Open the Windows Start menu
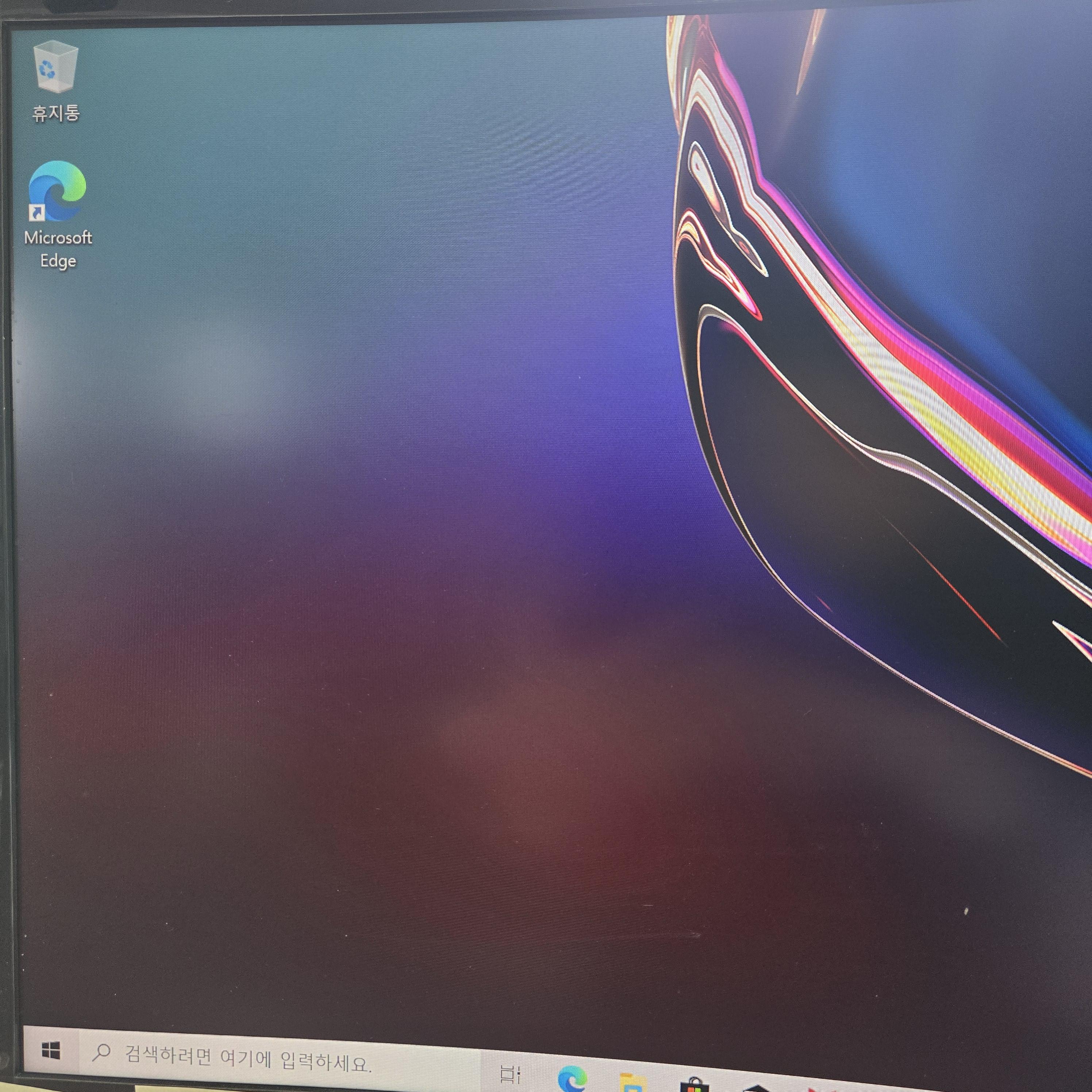This screenshot has height=1092, width=1092. pos(51,1051)
